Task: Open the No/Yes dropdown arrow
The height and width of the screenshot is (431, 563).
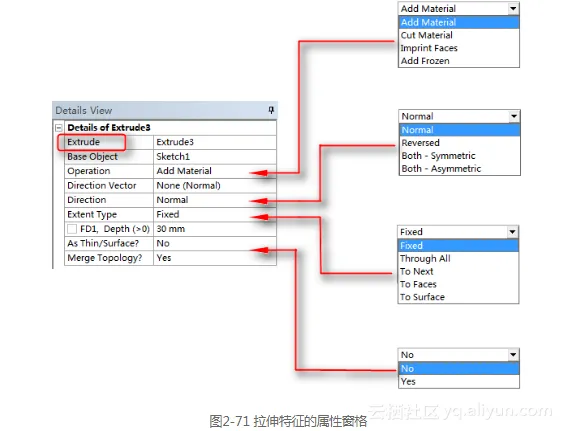Action: click(513, 355)
